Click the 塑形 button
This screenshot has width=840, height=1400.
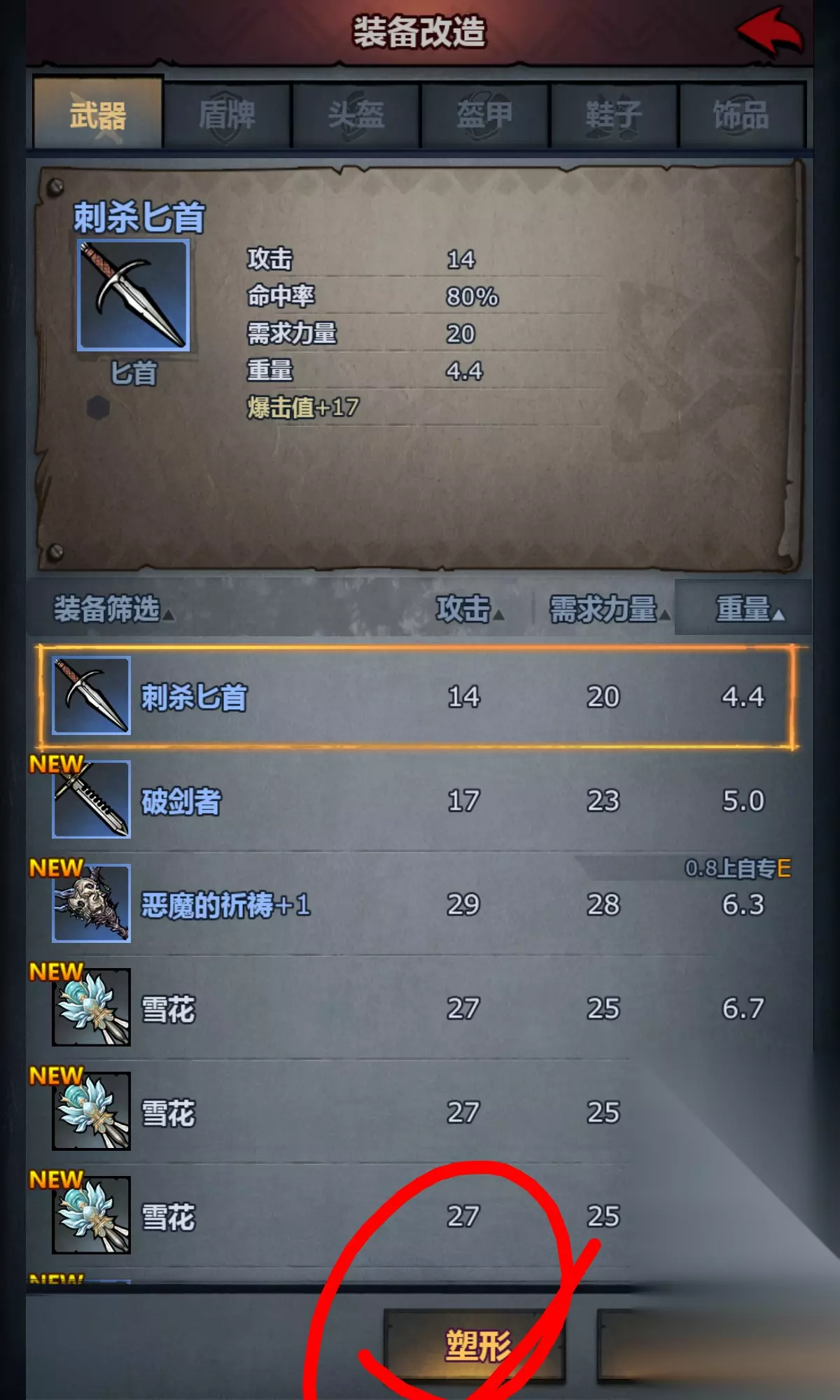(x=475, y=1344)
